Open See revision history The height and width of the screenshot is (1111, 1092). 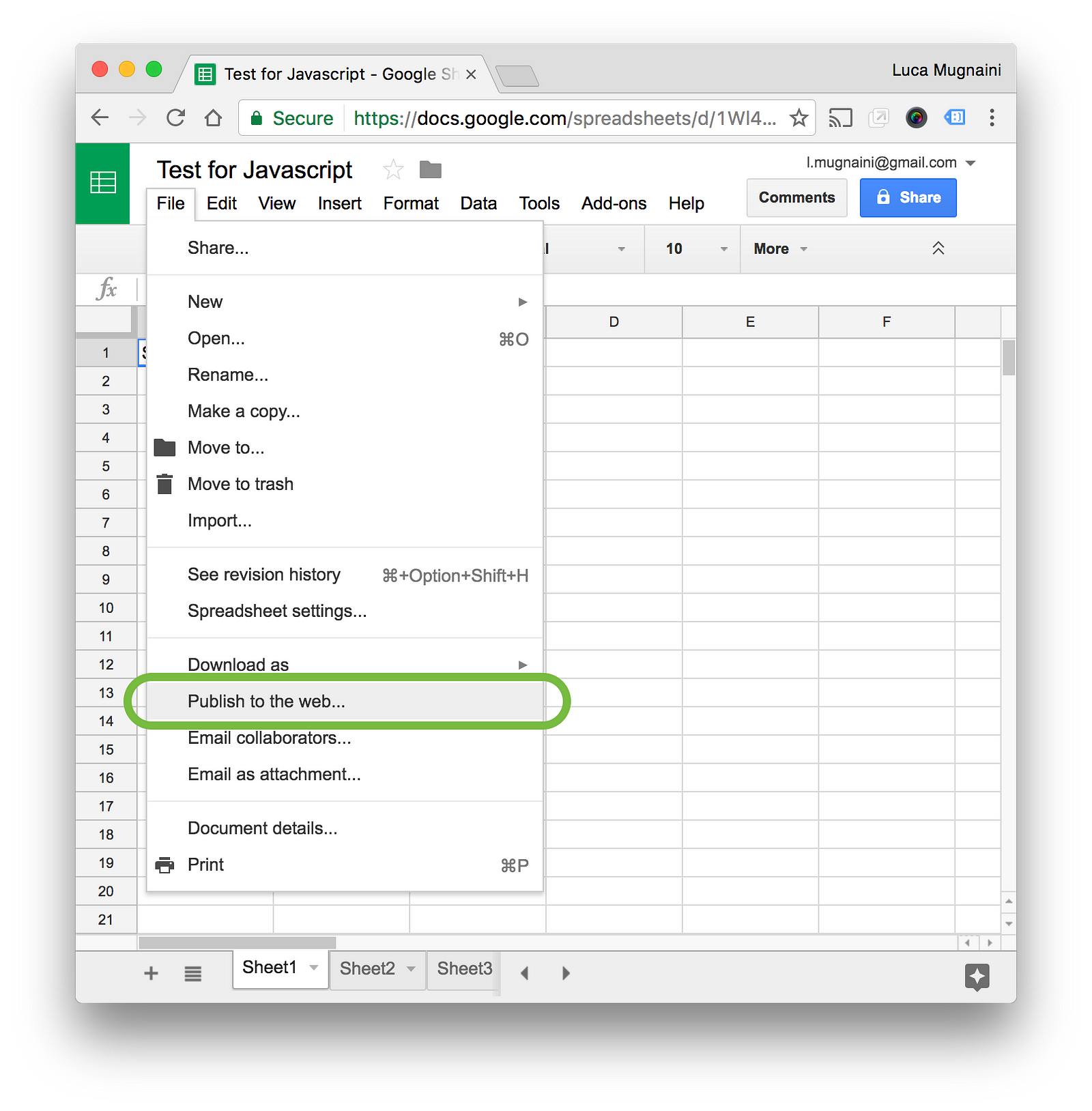(x=345, y=575)
